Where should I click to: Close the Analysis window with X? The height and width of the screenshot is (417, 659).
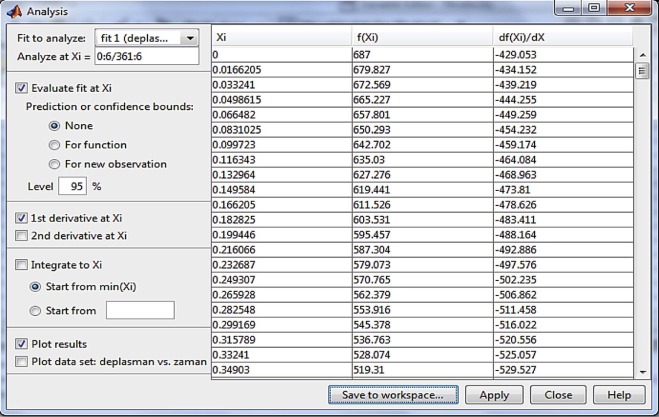point(629,8)
